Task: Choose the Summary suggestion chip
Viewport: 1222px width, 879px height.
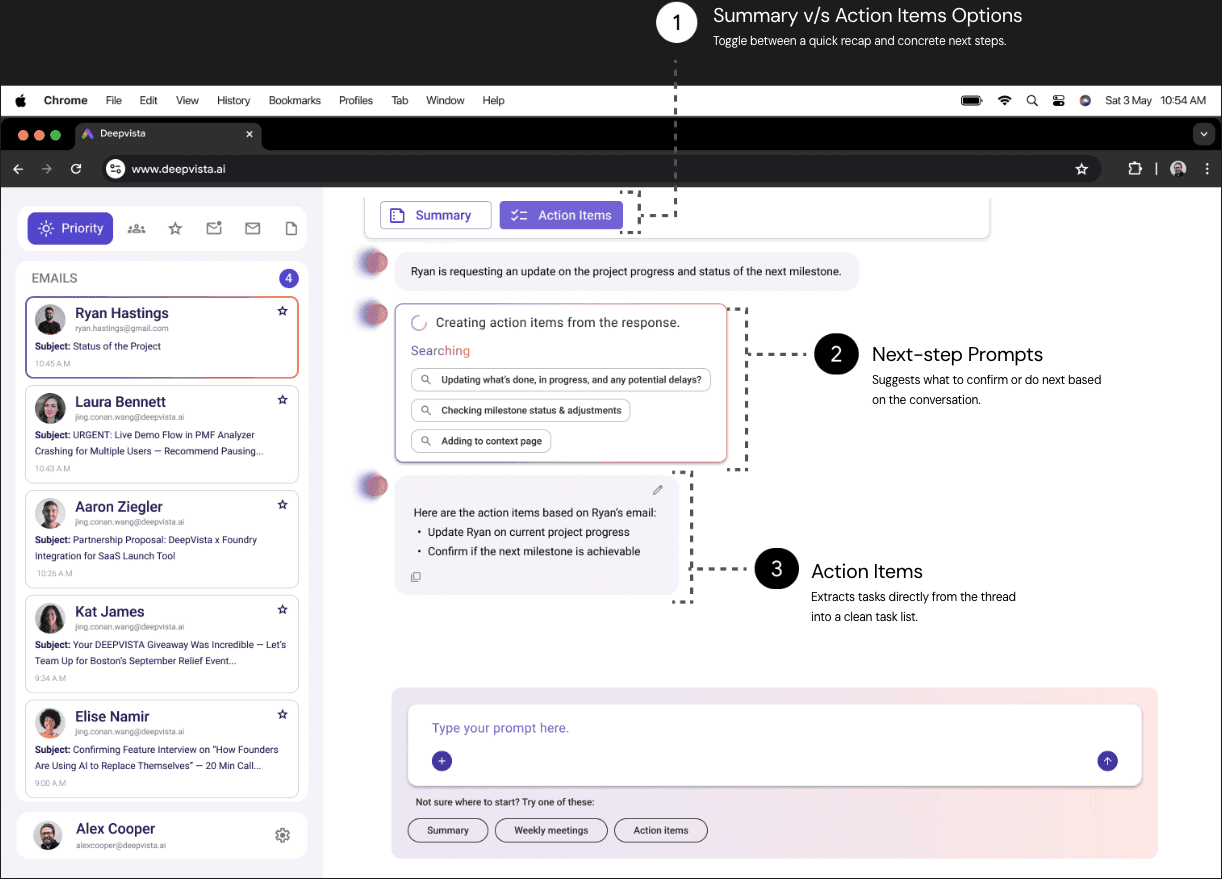Action: [448, 830]
